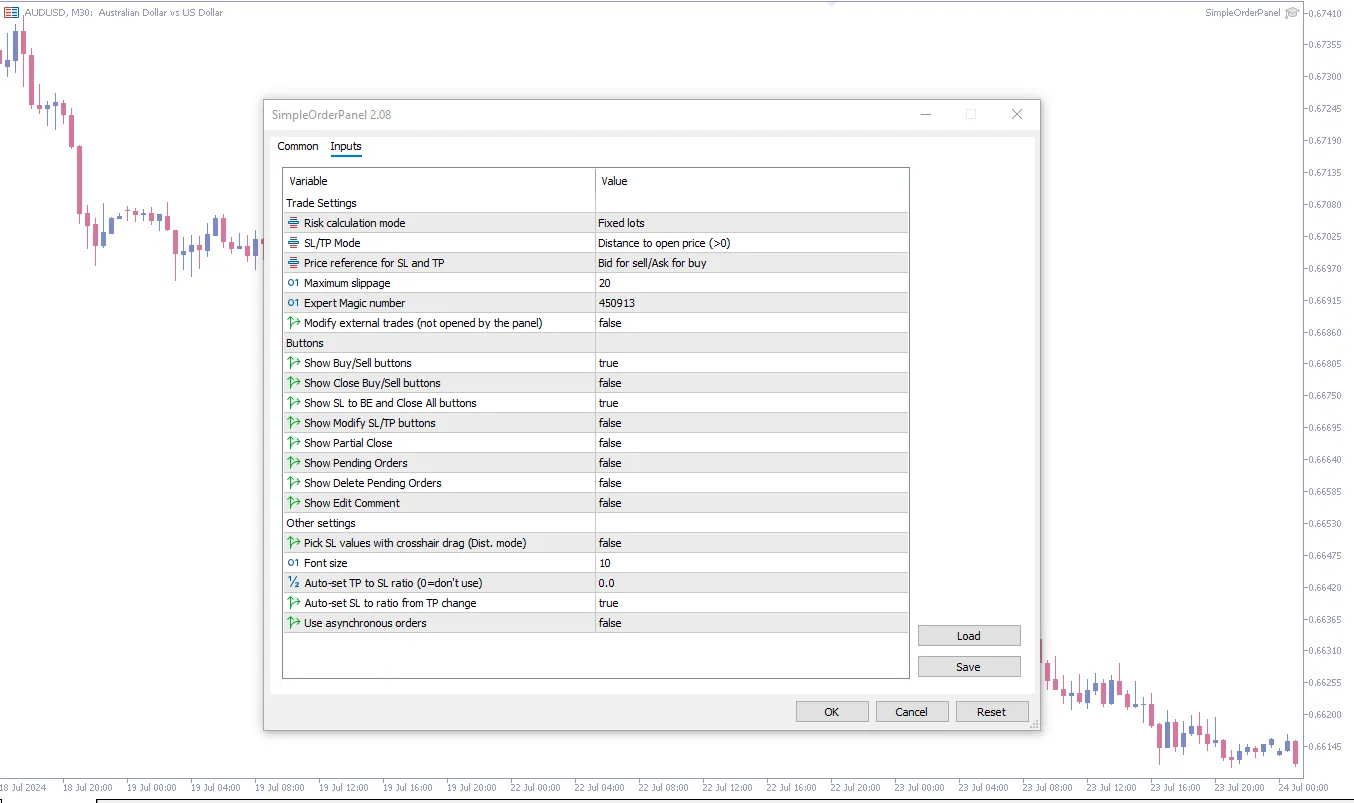Screen dimensions: 1354x803
Task: Click the Cancel button
Action: click(x=912, y=712)
